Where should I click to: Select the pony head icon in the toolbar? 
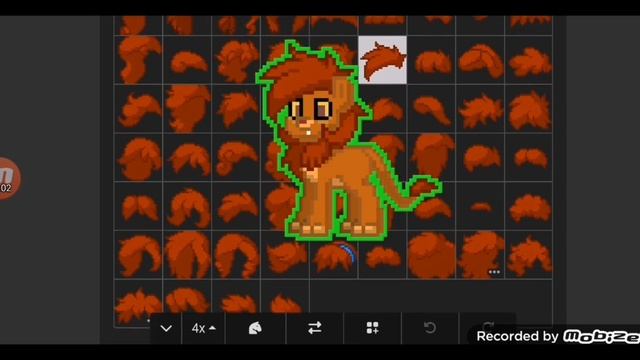255,328
